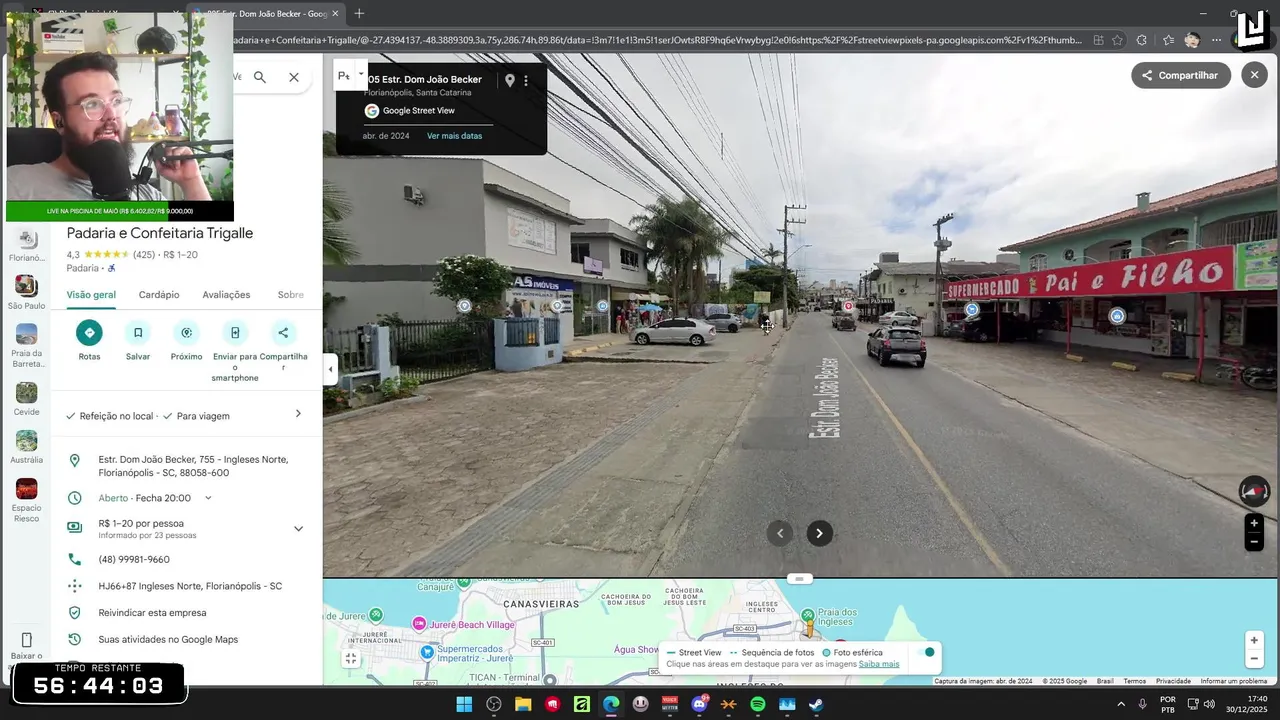Screen dimensions: 1280x720
Task: Click the Jurerê Beach Village map marker
Action: point(421,624)
